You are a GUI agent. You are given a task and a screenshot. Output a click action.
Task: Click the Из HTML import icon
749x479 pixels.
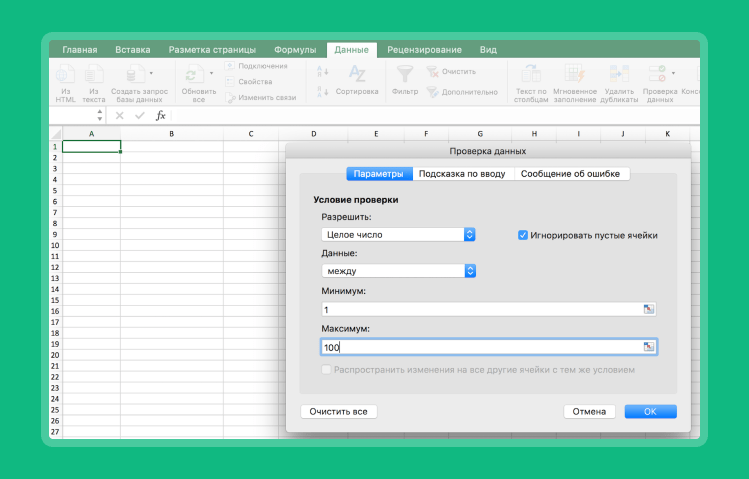click(x=65, y=74)
